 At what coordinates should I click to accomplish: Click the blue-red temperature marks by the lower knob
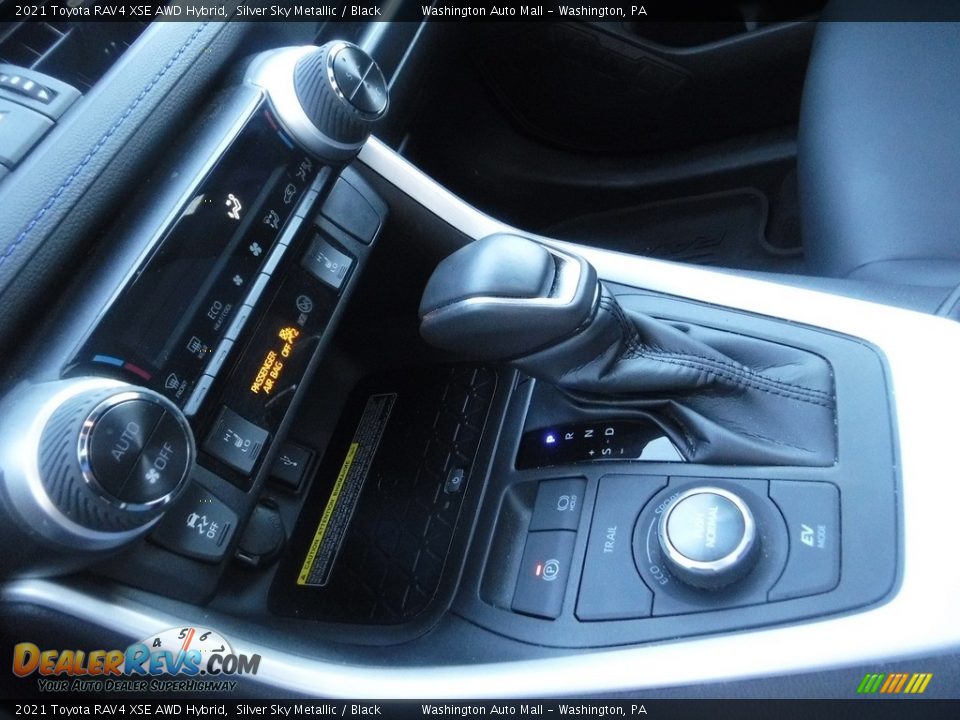122,365
